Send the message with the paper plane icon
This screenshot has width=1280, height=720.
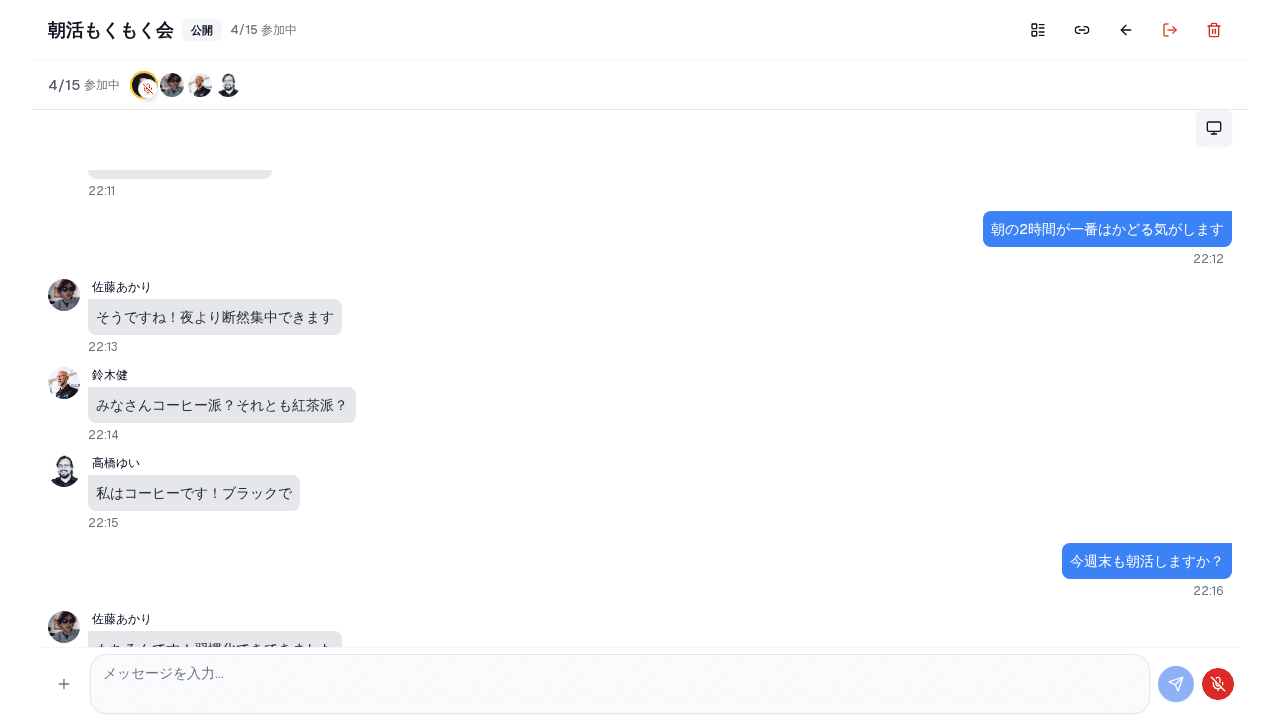[1176, 684]
